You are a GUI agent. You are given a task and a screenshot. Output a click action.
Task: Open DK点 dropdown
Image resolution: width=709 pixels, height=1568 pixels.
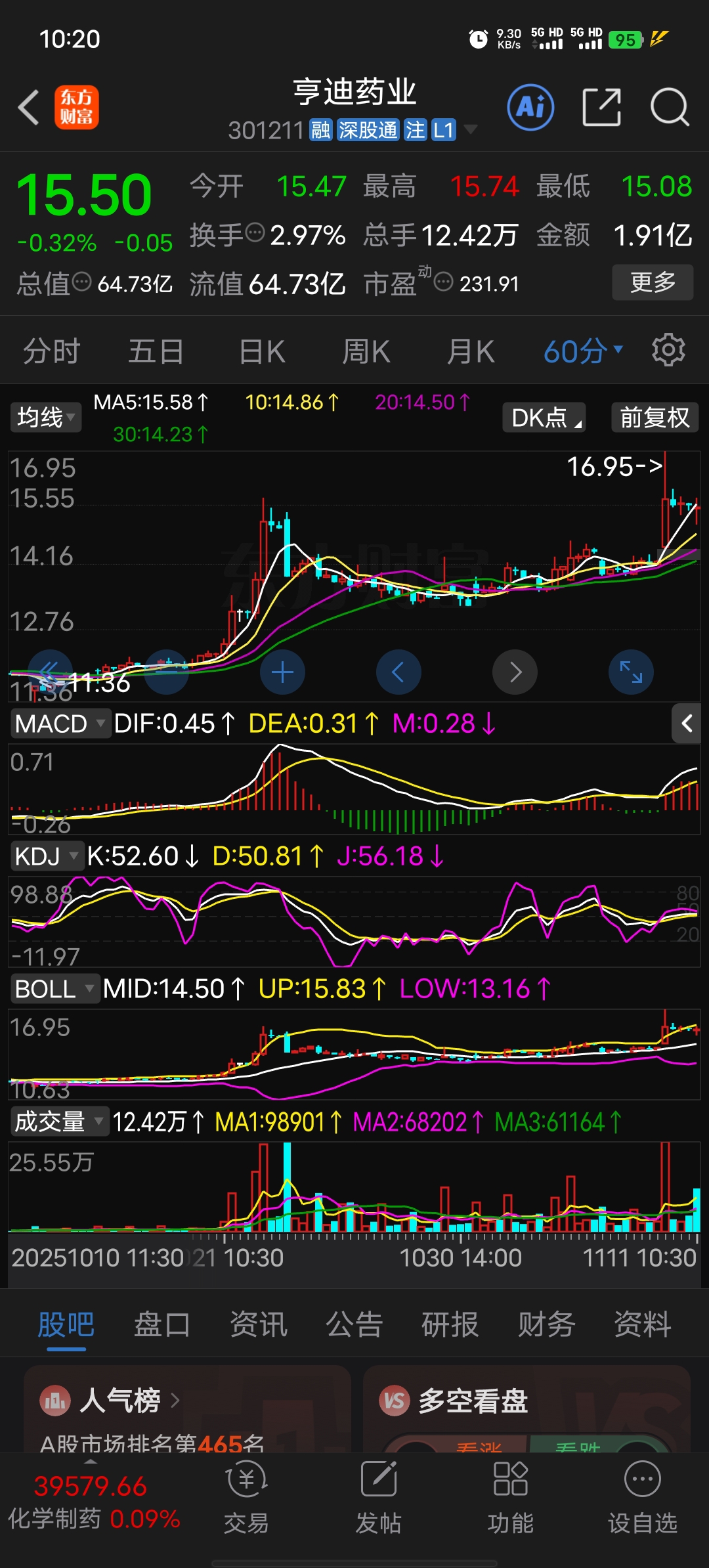(544, 417)
